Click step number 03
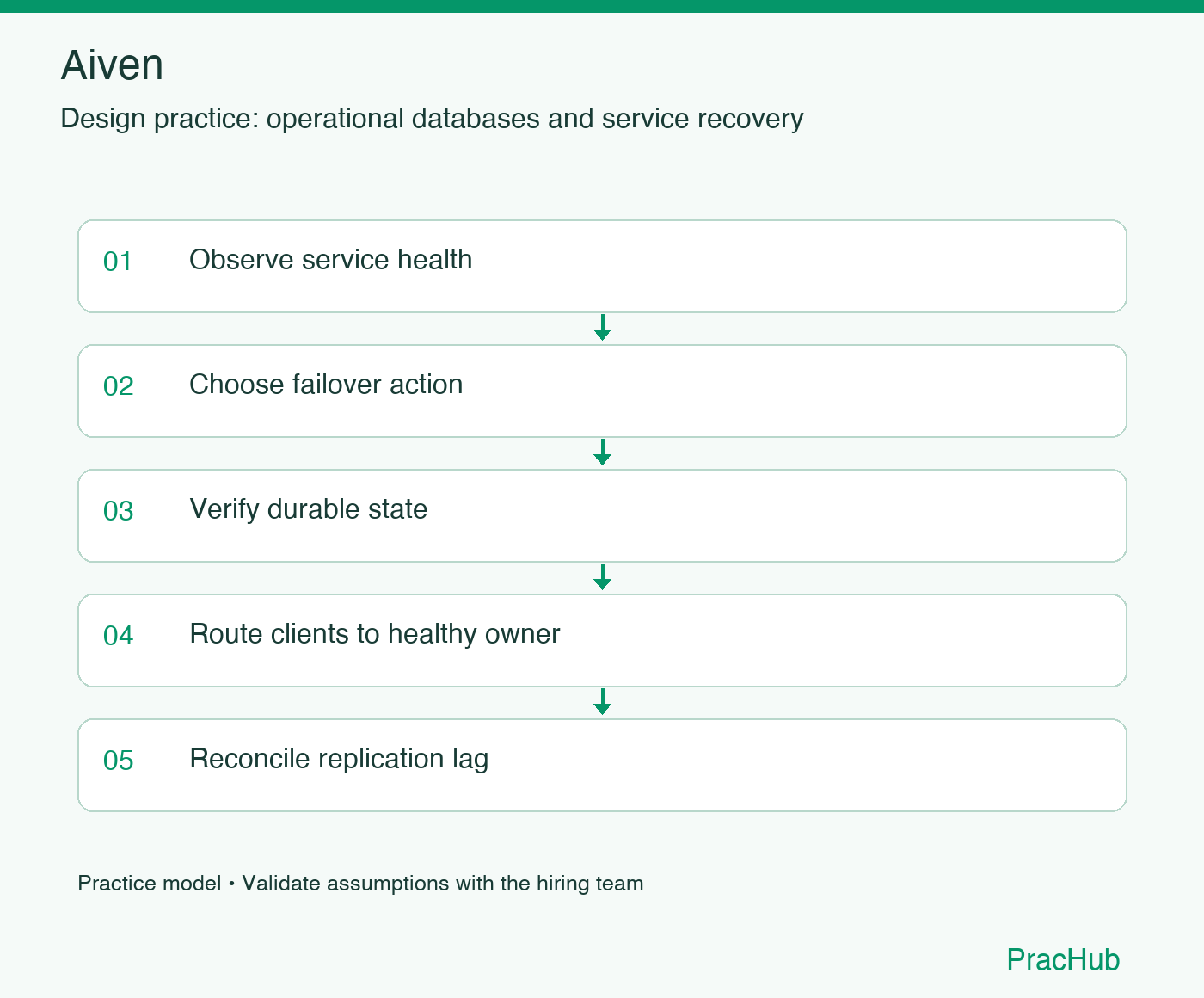Image resolution: width=1204 pixels, height=998 pixels. [118, 511]
